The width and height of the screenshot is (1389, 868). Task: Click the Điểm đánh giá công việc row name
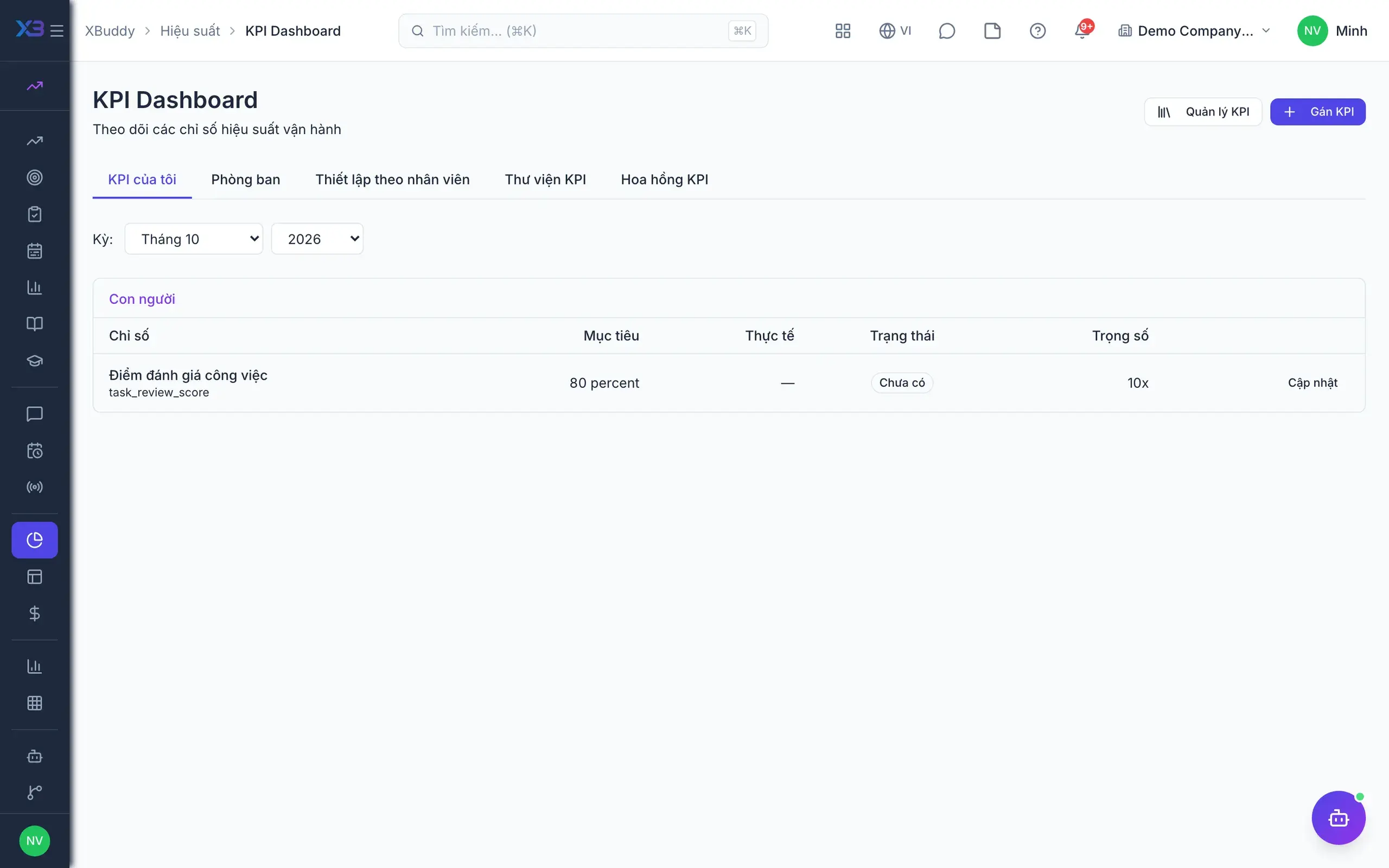(188, 375)
